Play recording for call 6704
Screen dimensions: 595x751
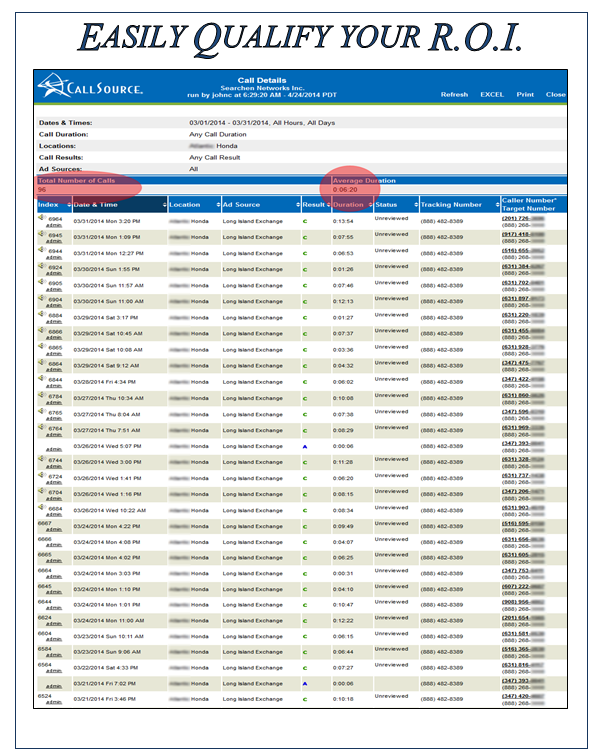tap(42, 491)
